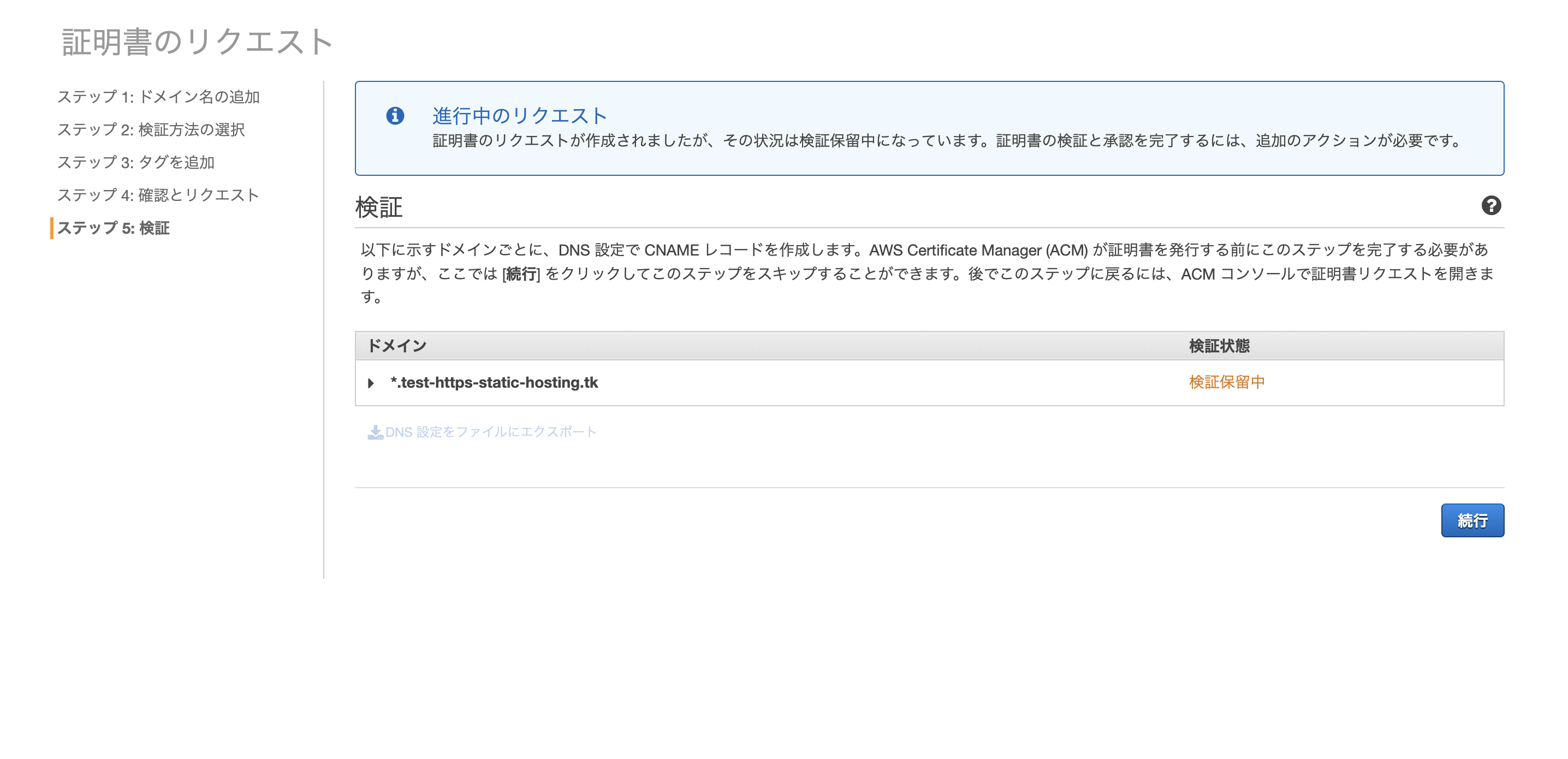Click the orange 検証保留中 status text
Image resolution: width=1568 pixels, height=759 pixels.
point(1227,382)
